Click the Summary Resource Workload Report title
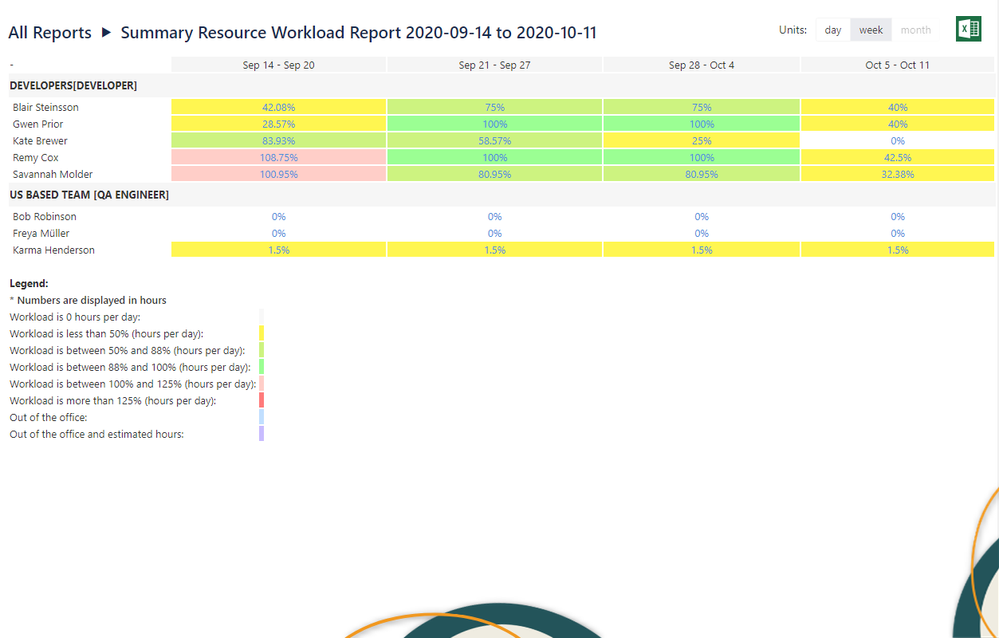 (359, 33)
